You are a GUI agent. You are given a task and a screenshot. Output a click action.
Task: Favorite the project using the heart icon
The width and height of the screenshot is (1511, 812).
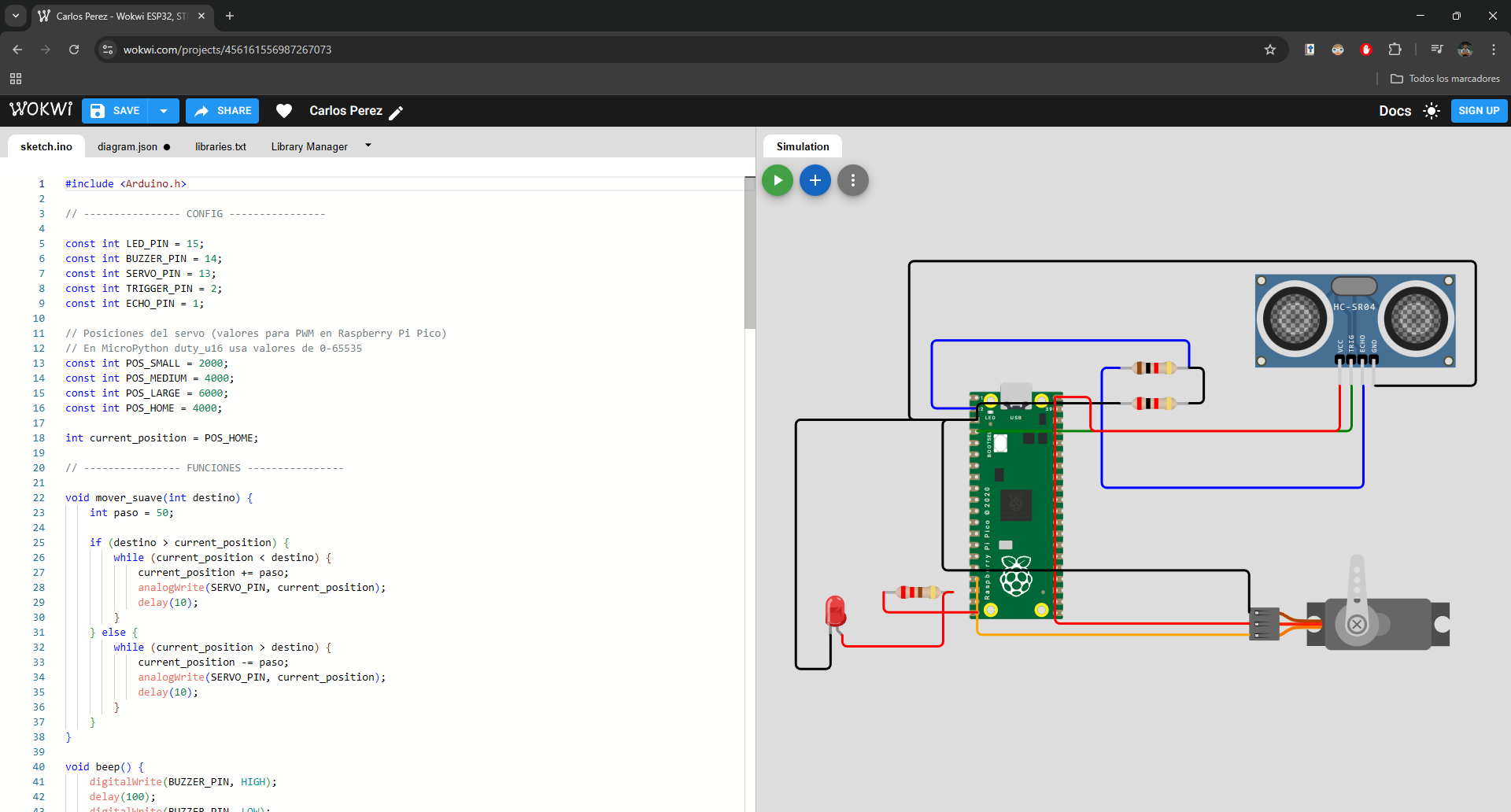[284, 111]
